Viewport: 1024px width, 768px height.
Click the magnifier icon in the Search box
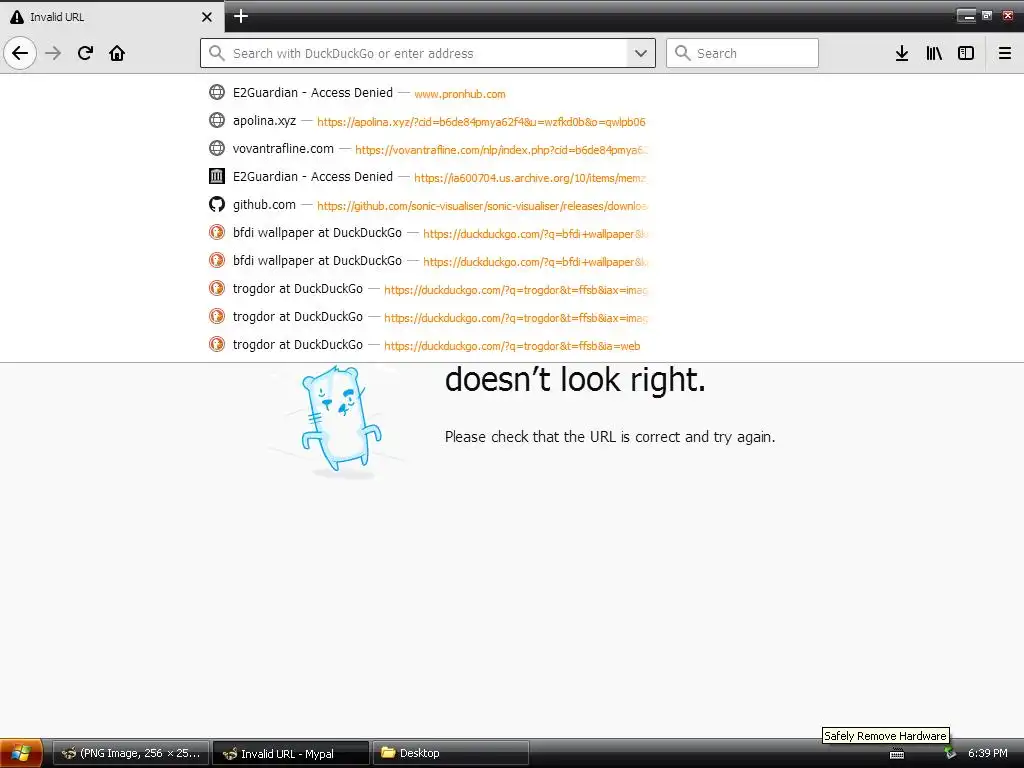coord(682,53)
